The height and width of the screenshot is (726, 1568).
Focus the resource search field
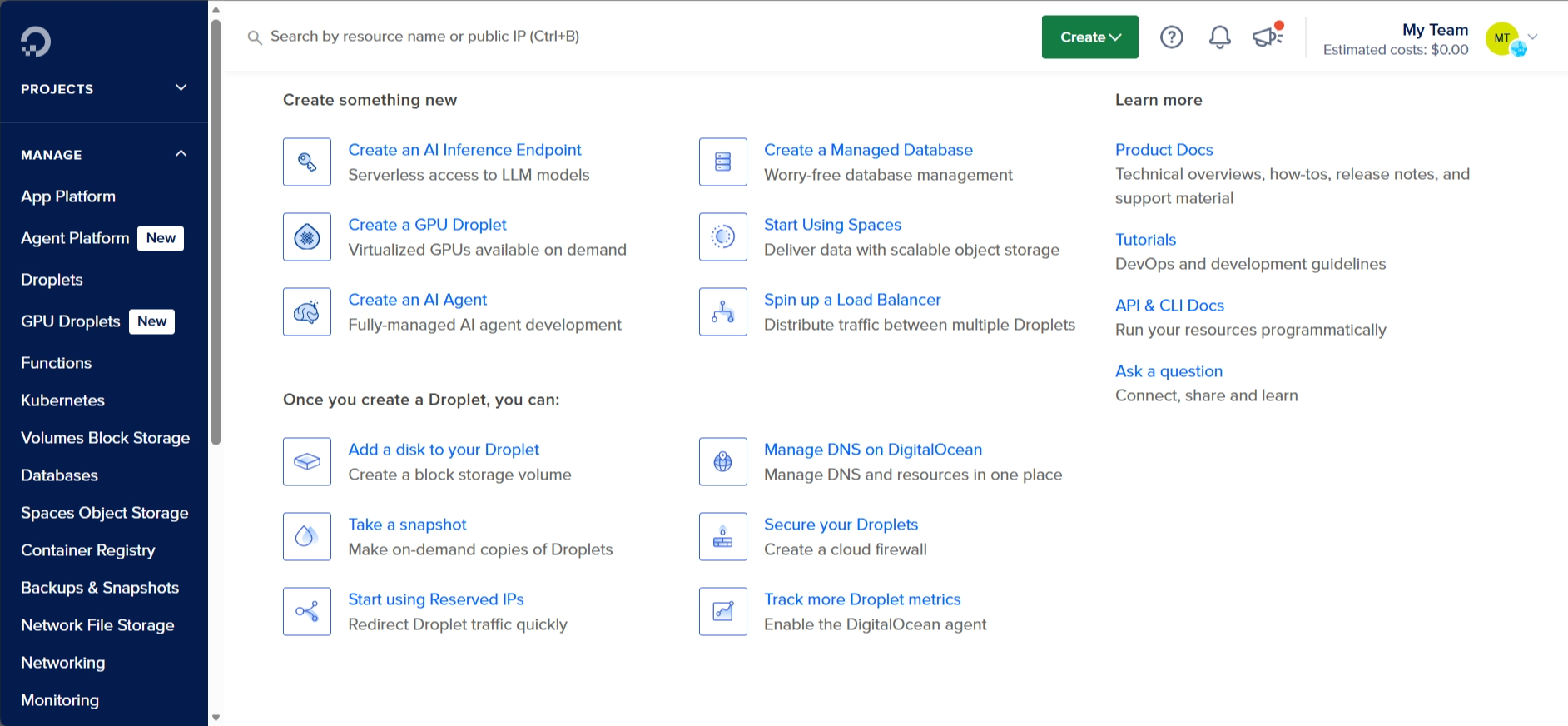tap(424, 37)
